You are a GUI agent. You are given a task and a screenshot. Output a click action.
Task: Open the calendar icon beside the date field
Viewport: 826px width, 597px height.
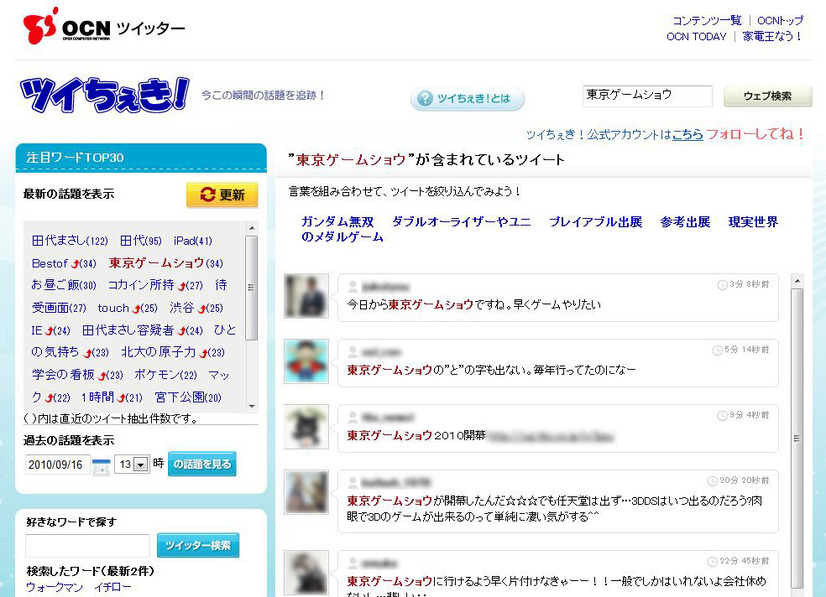coord(101,466)
